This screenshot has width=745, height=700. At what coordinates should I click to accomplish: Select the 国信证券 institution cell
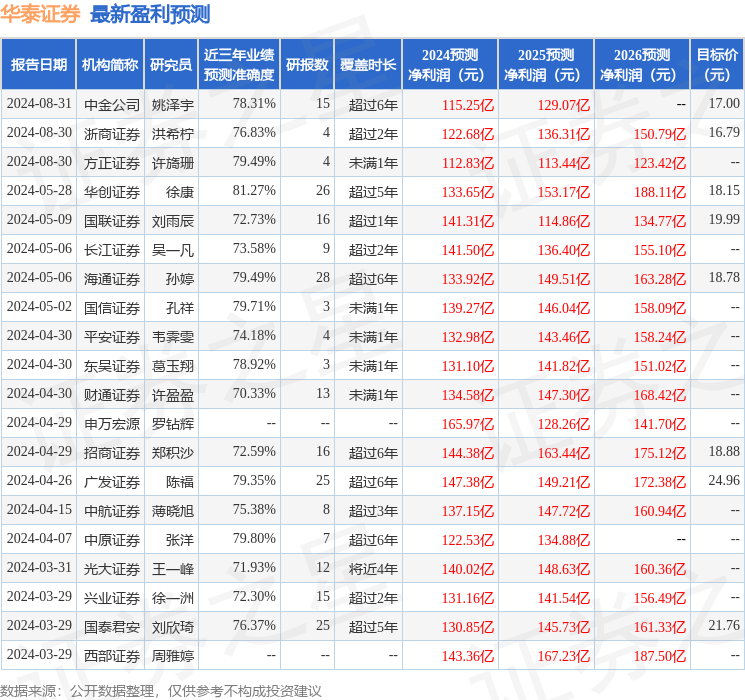[x=112, y=308]
